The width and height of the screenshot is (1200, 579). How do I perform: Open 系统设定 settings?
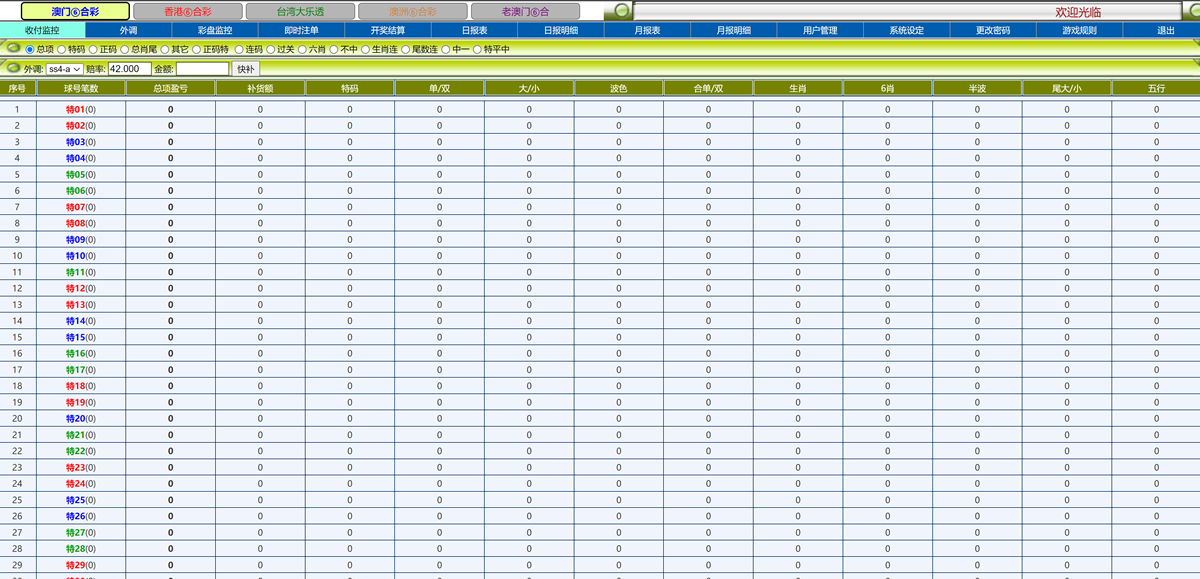tap(906, 30)
